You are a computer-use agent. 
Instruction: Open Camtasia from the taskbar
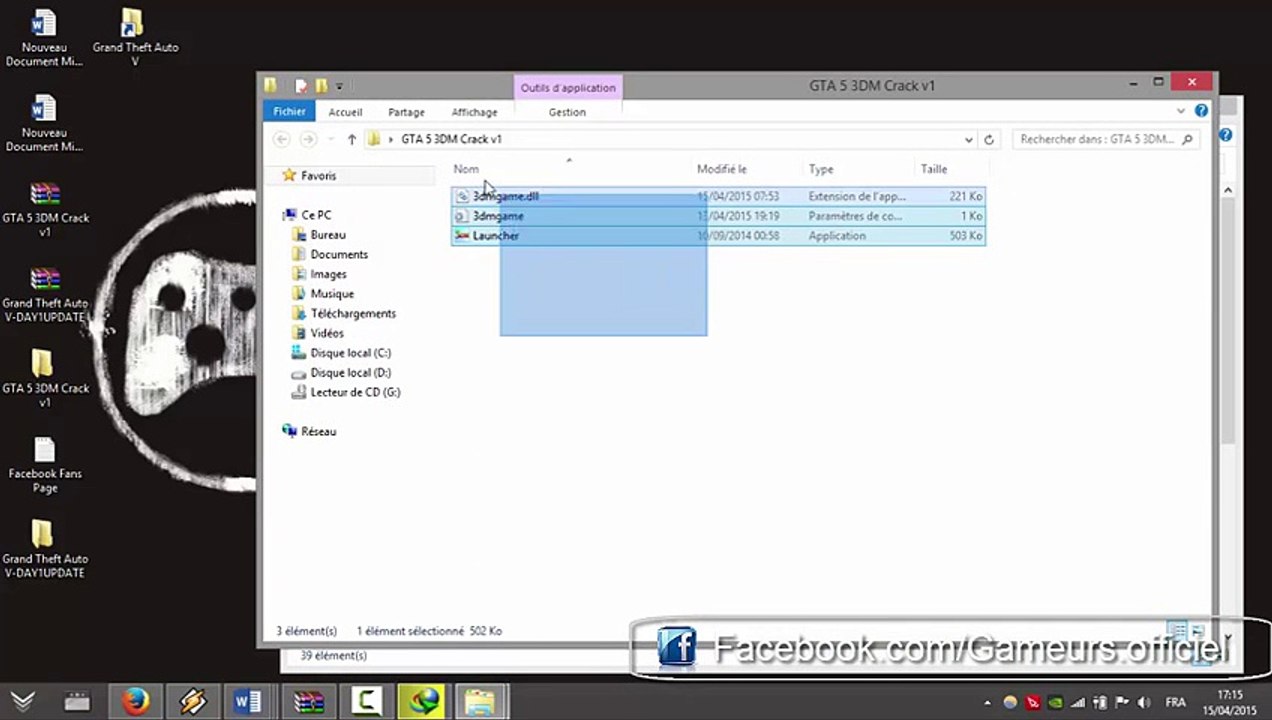click(365, 702)
